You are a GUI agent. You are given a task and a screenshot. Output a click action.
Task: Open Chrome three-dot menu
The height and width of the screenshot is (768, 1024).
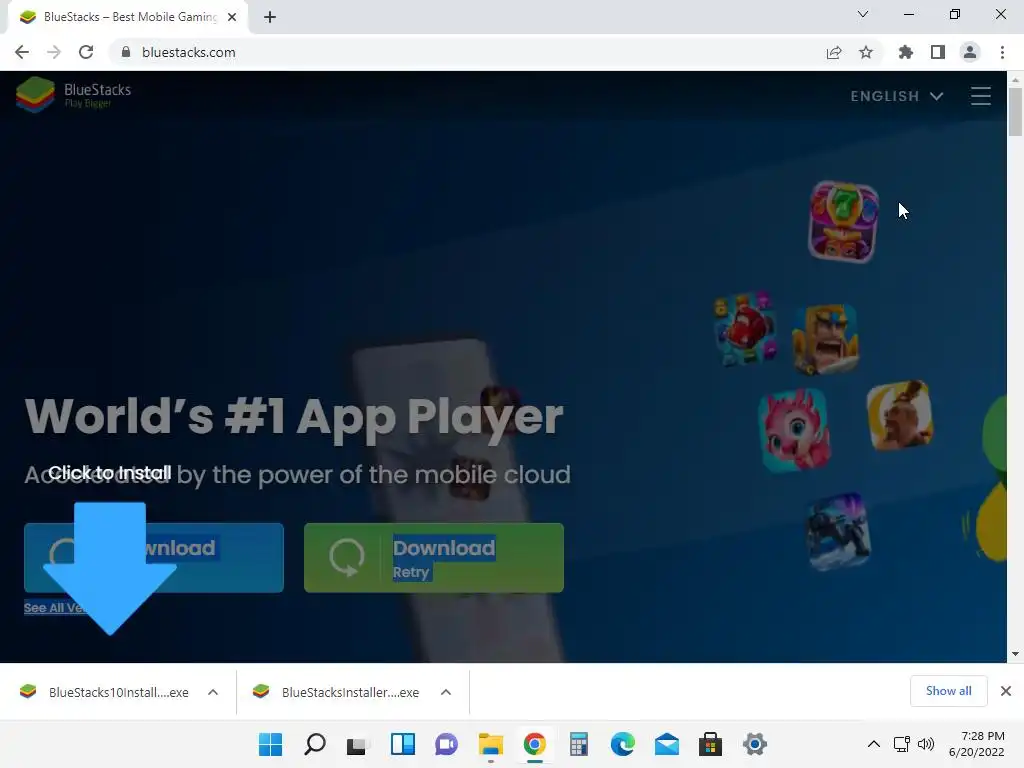point(1002,52)
